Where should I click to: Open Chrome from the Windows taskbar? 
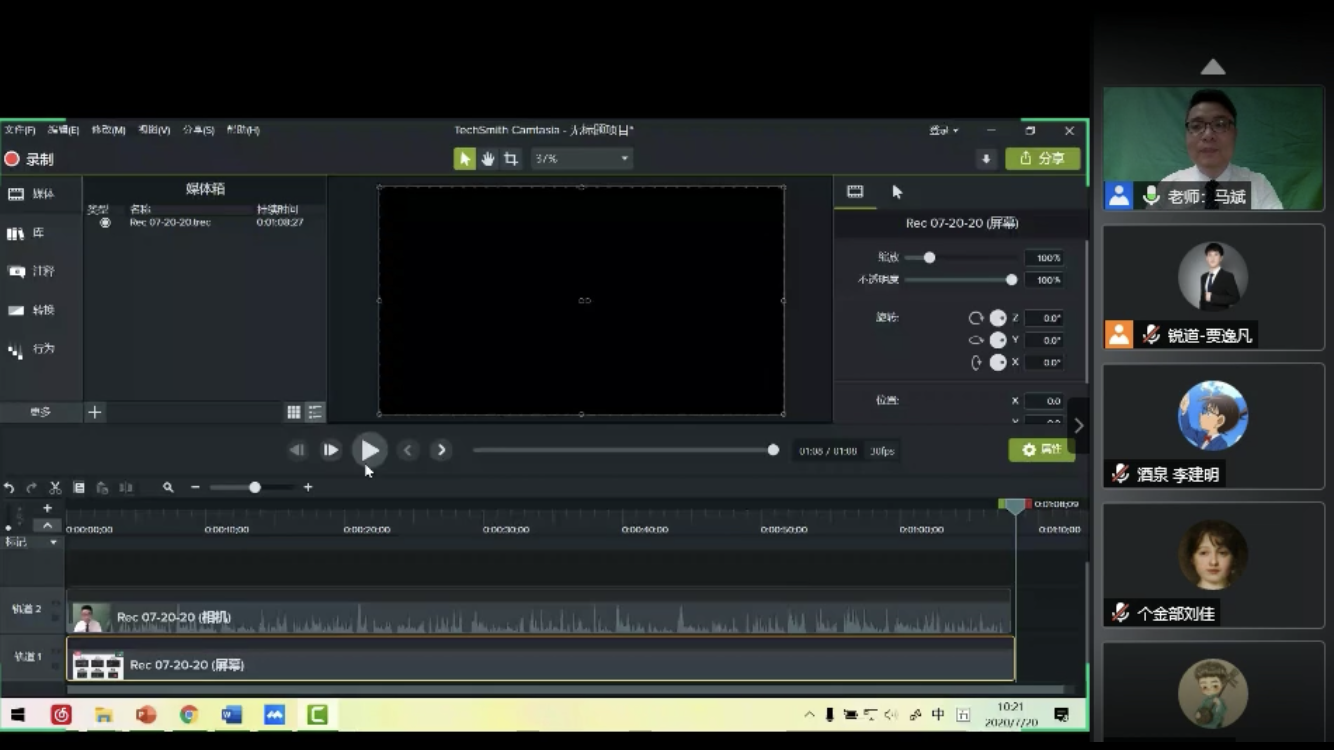pos(189,715)
